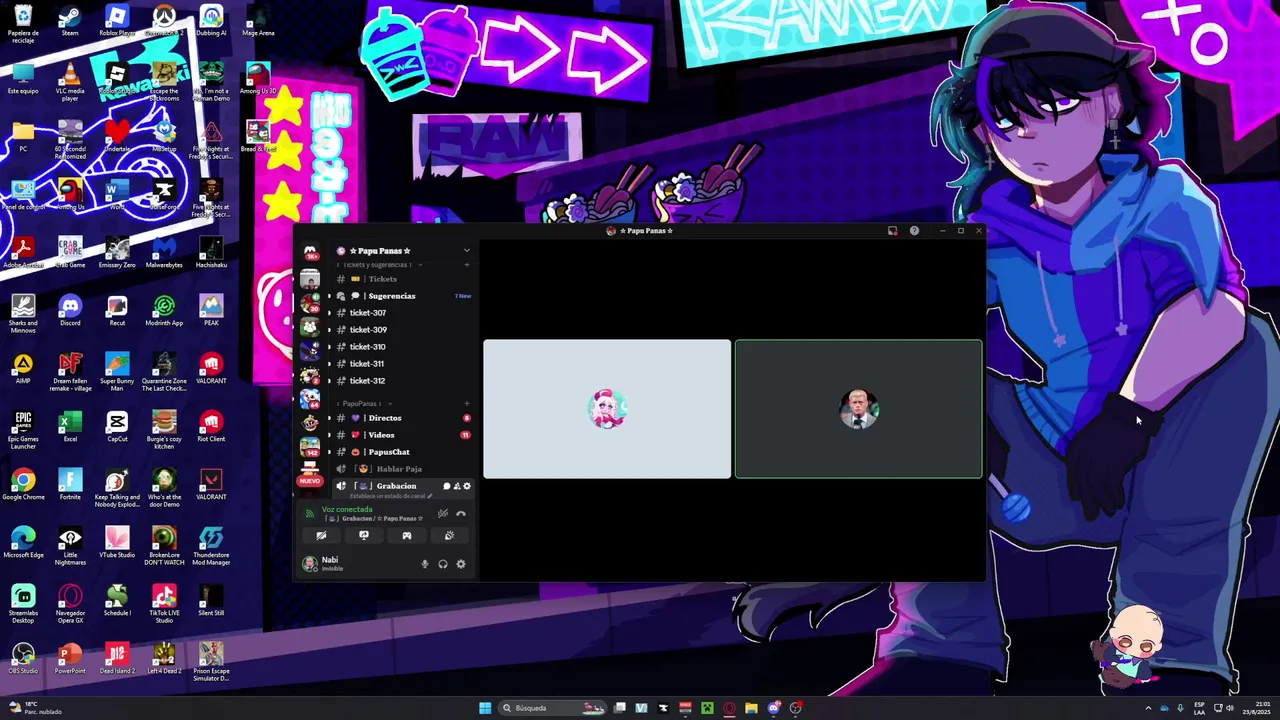Deafen the headphones in Discord
The height and width of the screenshot is (720, 1280).
point(443,564)
